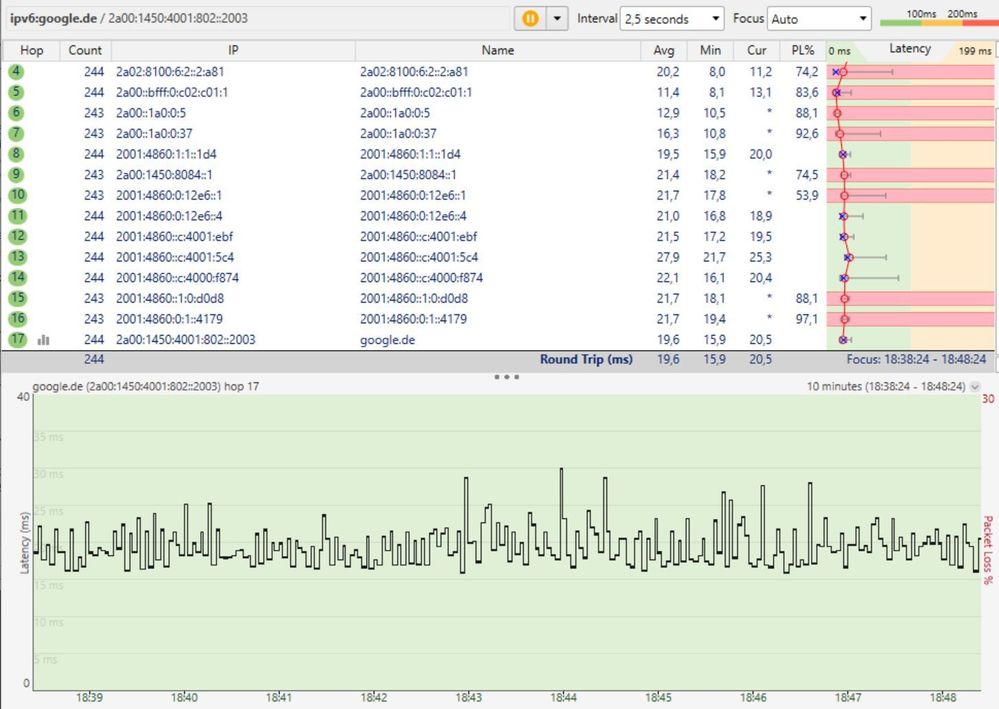Click the 100ms 200ms latency color legend
Viewport: 999px width, 709px height.
(x=937, y=18)
